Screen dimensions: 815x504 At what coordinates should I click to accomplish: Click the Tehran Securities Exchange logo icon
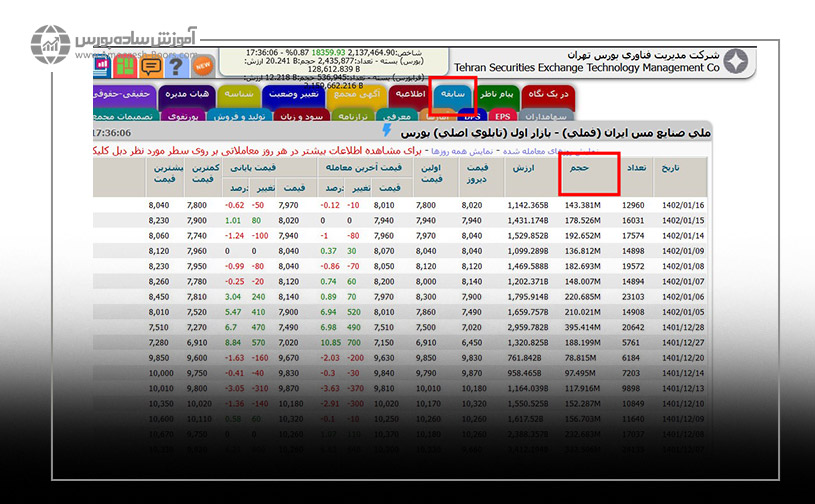pyautogui.click(x=737, y=62)
